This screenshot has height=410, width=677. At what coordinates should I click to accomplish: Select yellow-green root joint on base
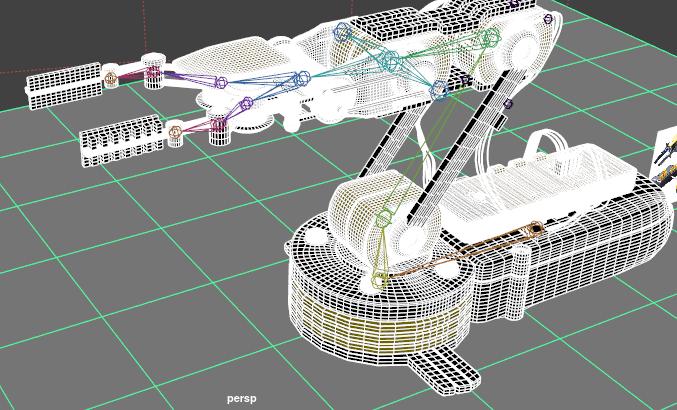pyautogui.click(x=380, y=280)
